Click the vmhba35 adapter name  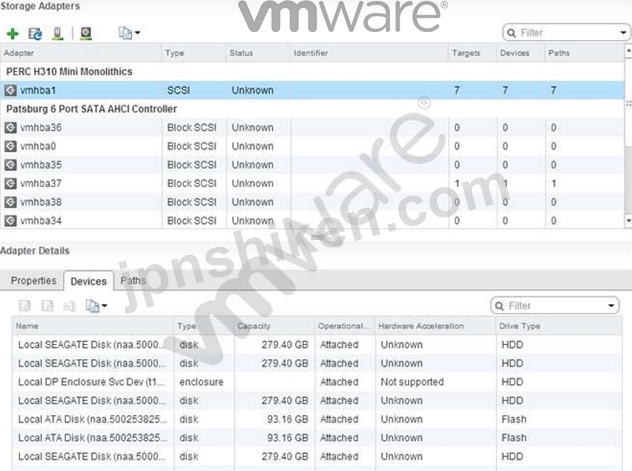point(41,165)
